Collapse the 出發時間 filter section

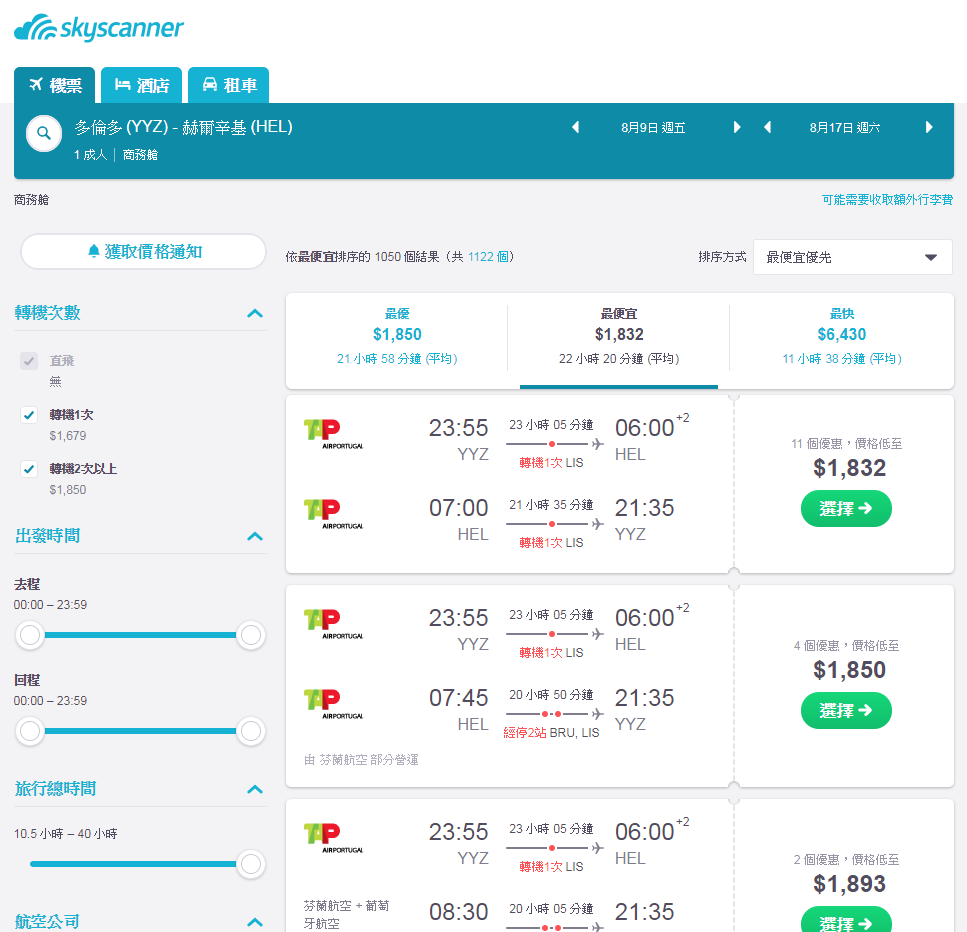pyautogui.click(x=255, y=536)
